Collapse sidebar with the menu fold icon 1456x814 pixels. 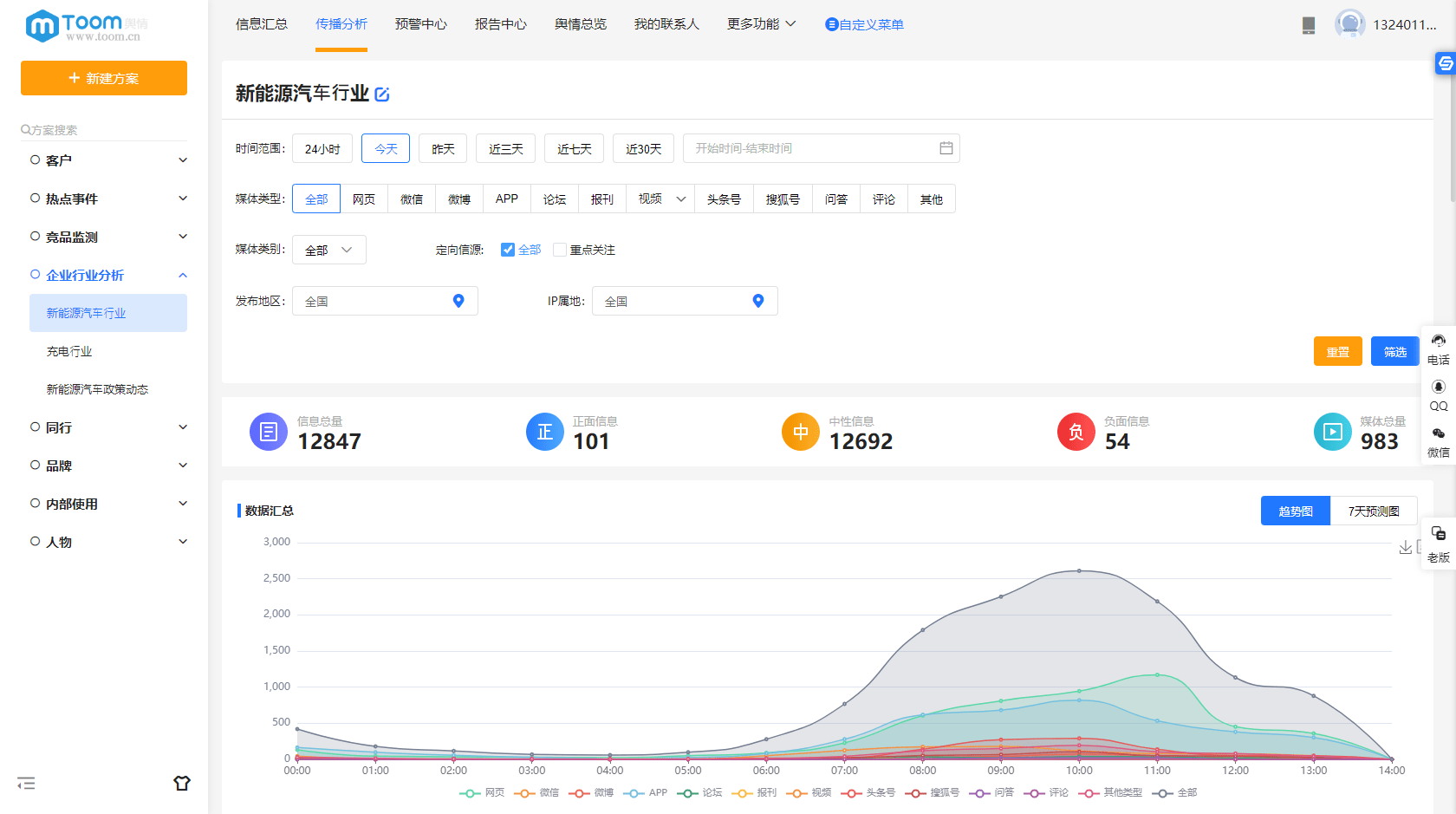tap(26, 784)
